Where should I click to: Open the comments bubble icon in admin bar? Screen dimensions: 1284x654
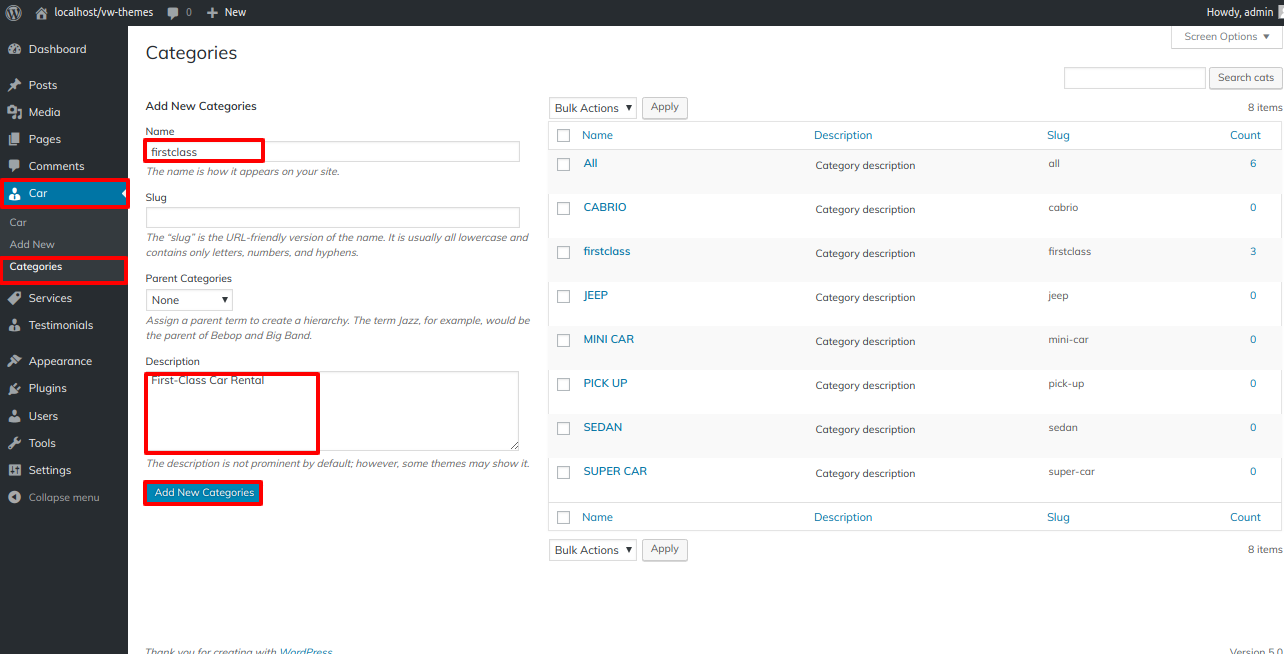tap(174, 12)
